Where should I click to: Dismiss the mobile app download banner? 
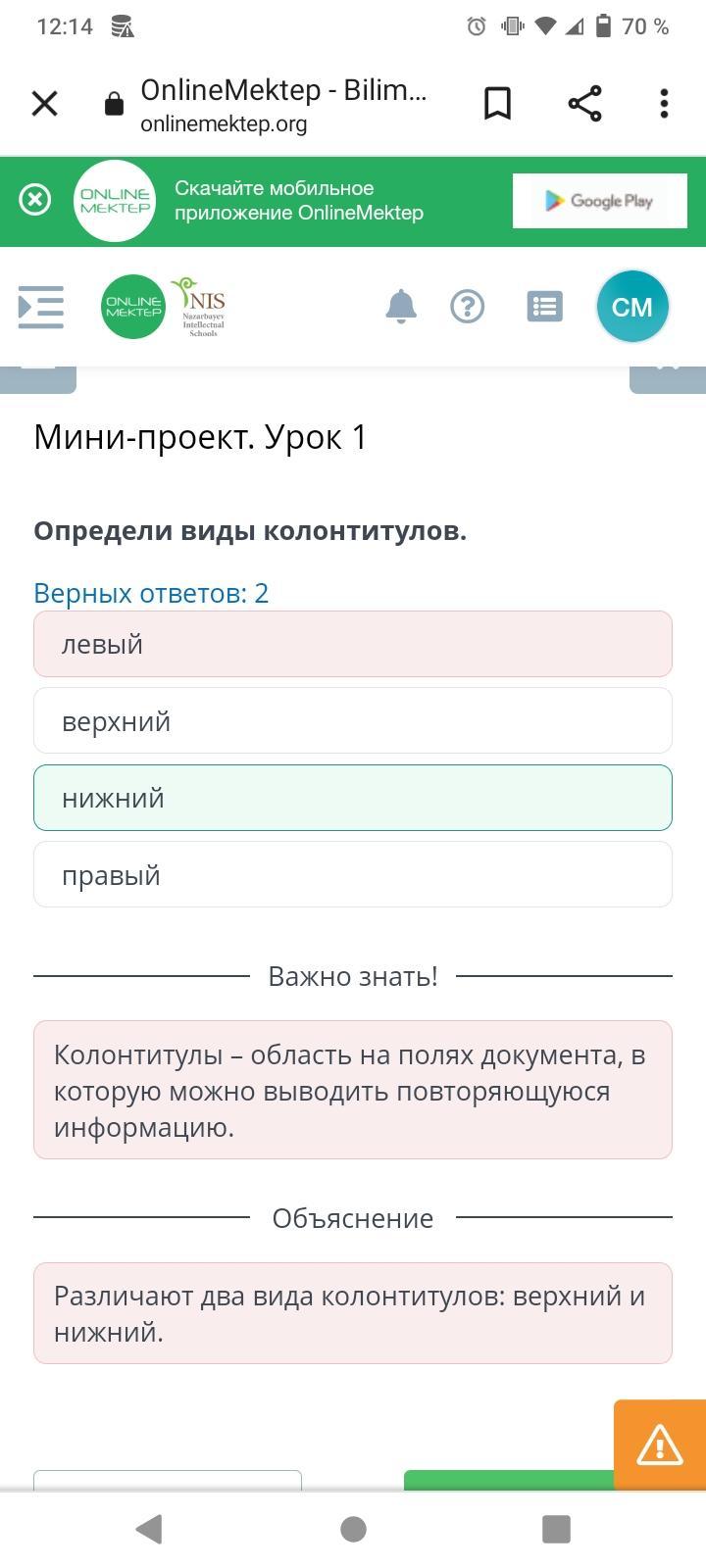coord(35,200)
